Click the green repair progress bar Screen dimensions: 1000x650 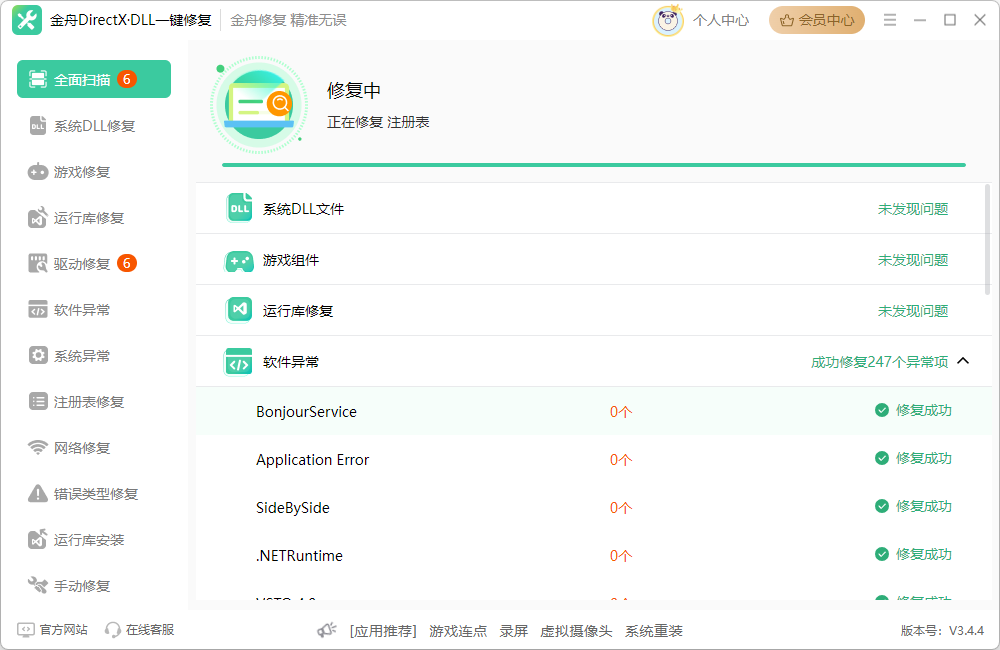click(x=595, y=163)
